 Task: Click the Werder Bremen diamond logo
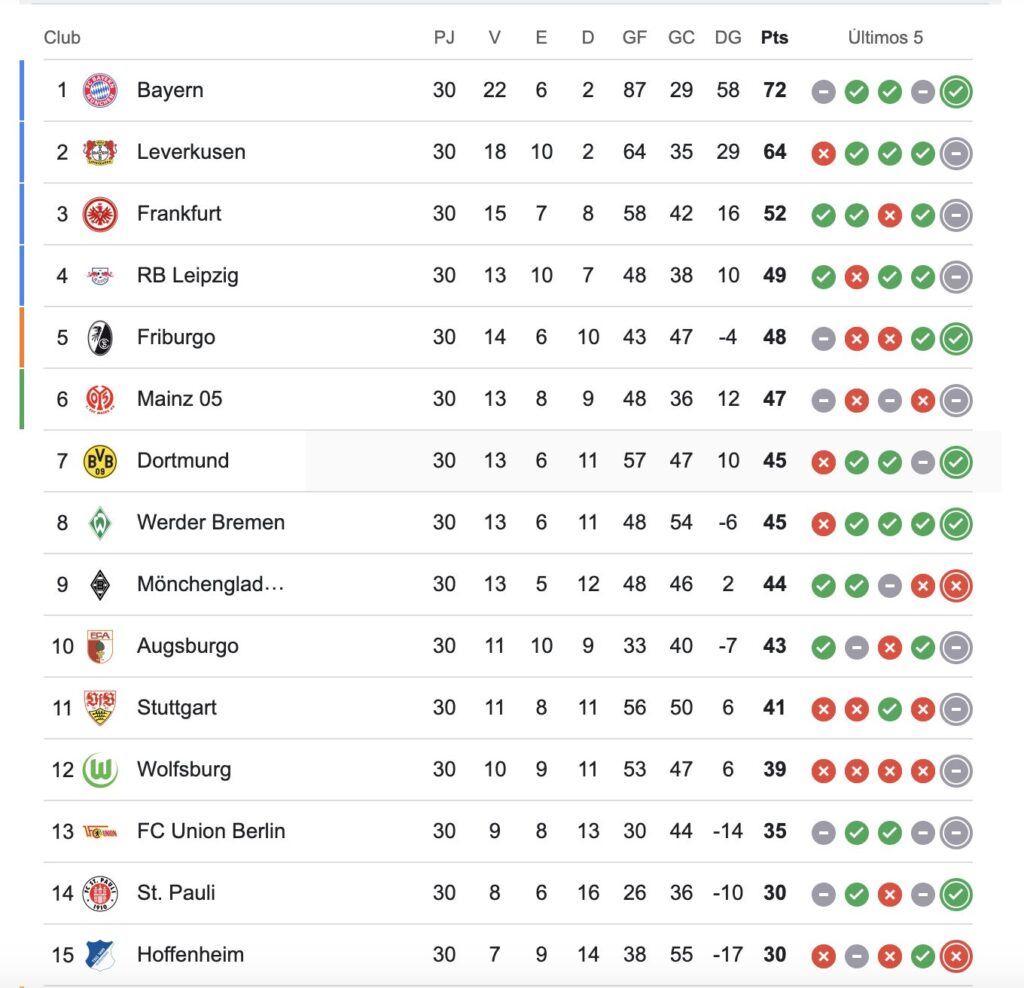(100, 523)
